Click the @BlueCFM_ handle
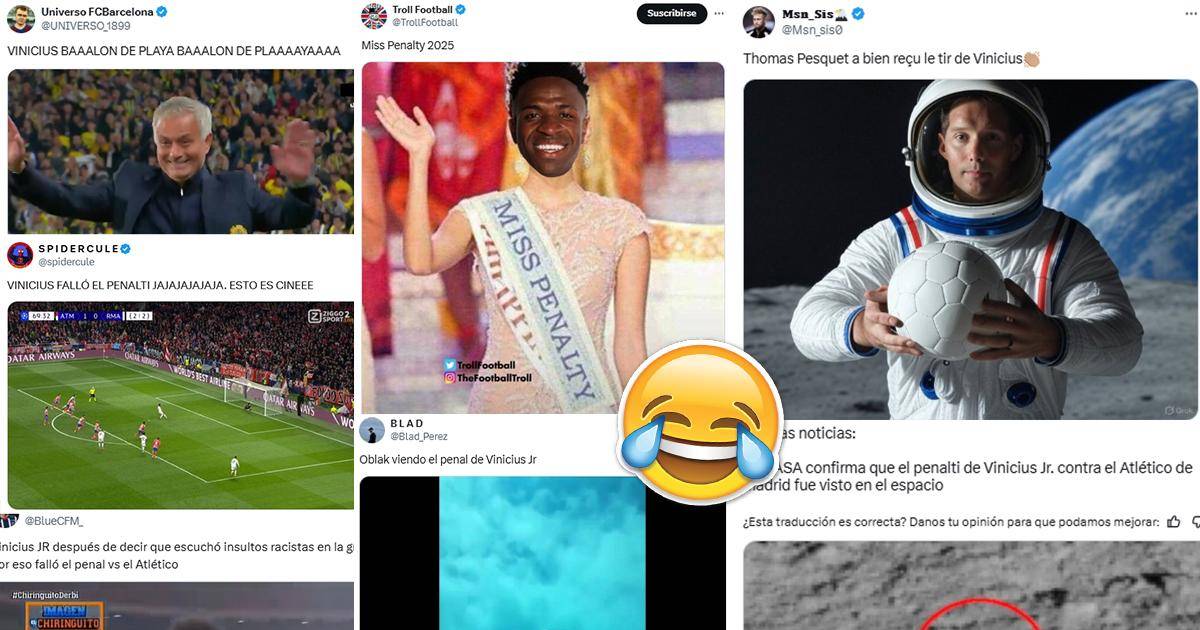This screenshot has height=630, width=1200. pos(54,521)
